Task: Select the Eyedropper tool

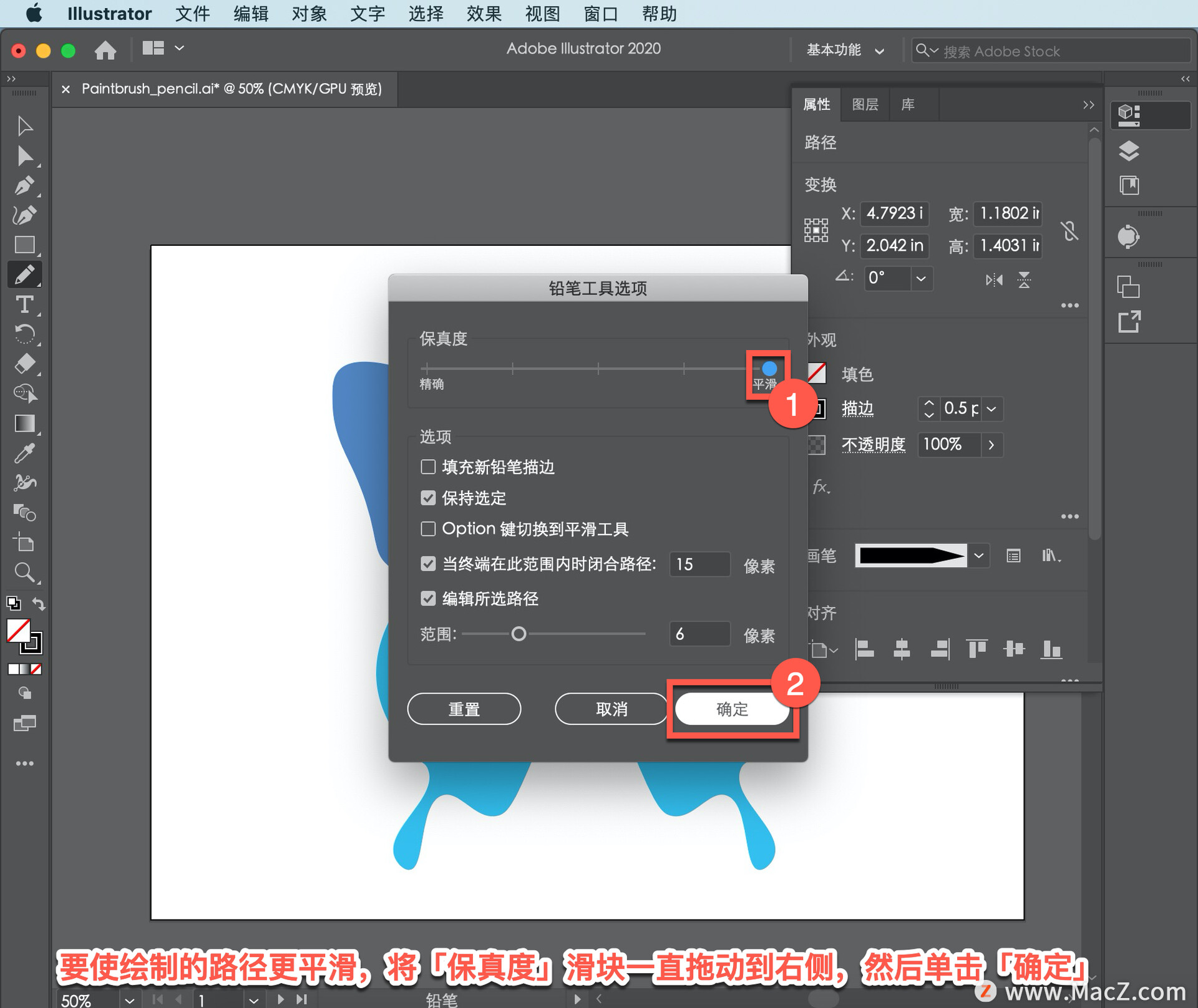Action: (24, 453)
